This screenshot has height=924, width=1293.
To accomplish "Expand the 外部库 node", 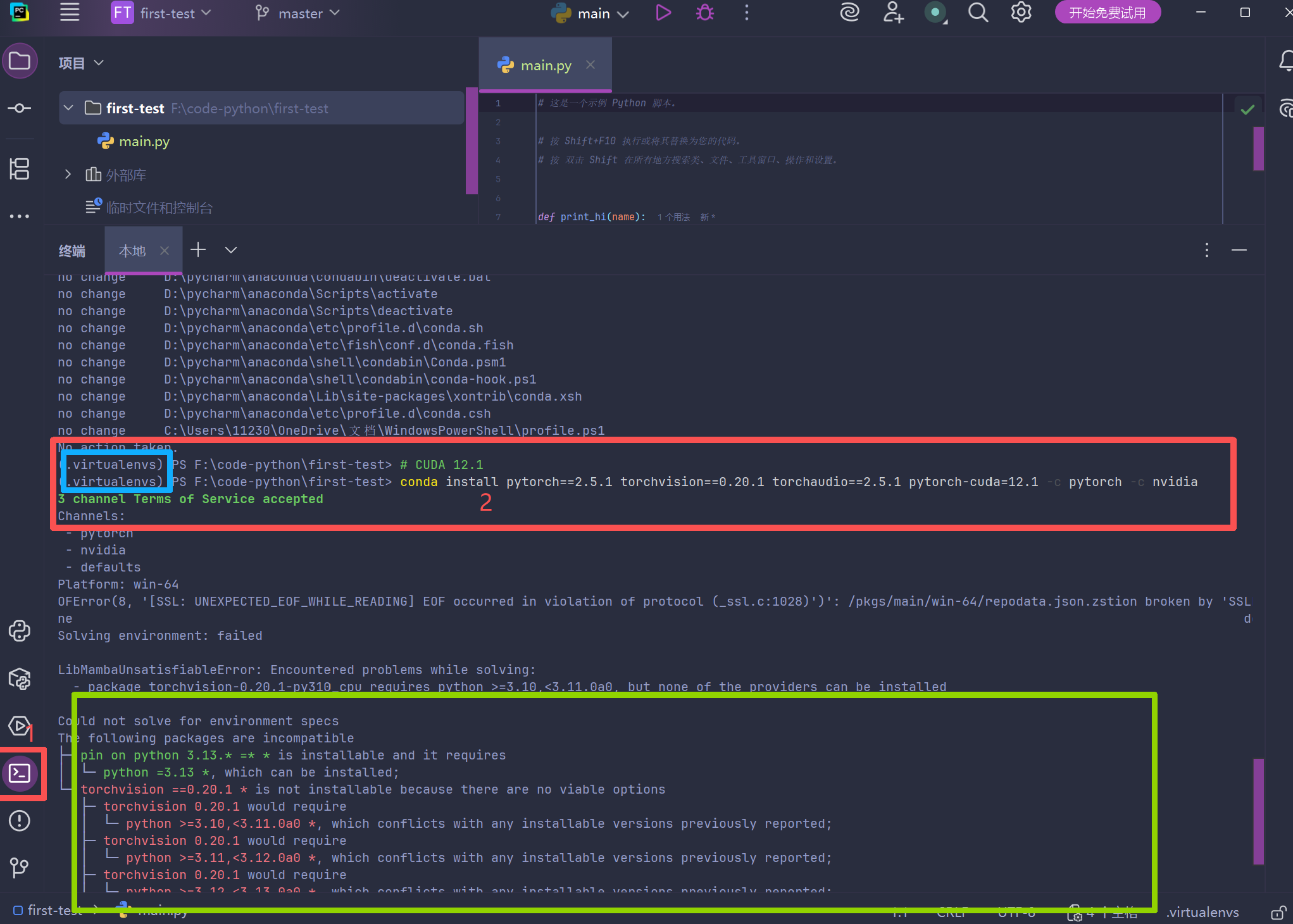I will point(68,175).
